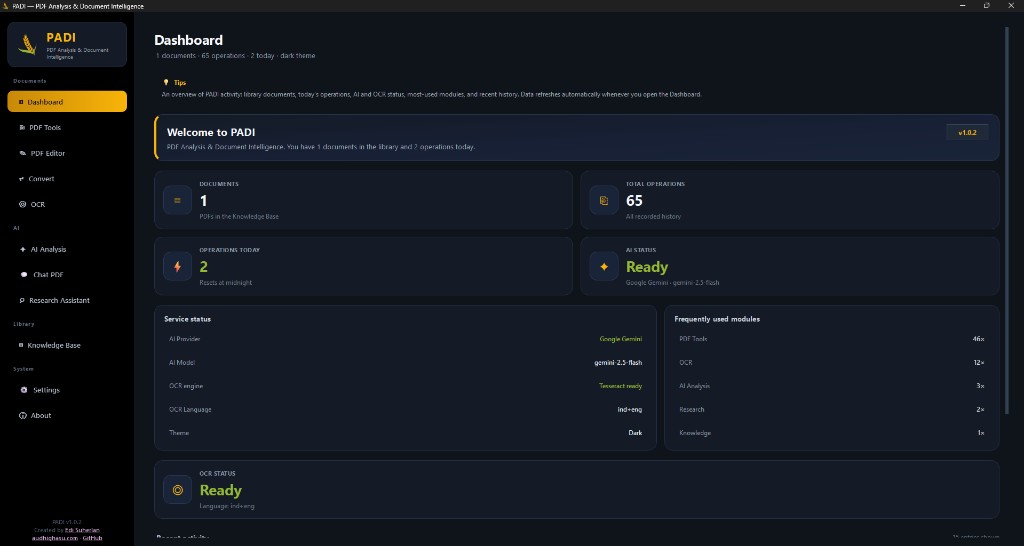The width and height of the screenshot is (1024, 546).
Task: Click the About info icon in sidebar
Action: point(23,415)
